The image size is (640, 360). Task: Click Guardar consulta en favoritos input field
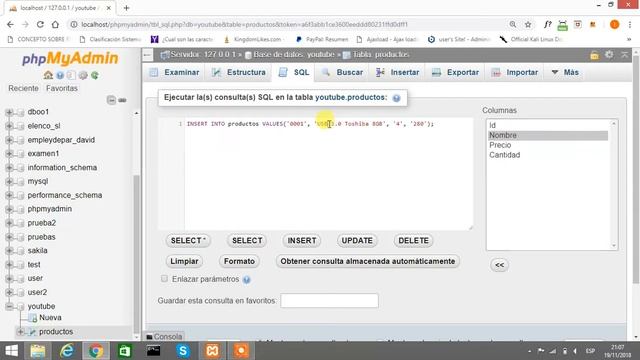tap(329, 301)
